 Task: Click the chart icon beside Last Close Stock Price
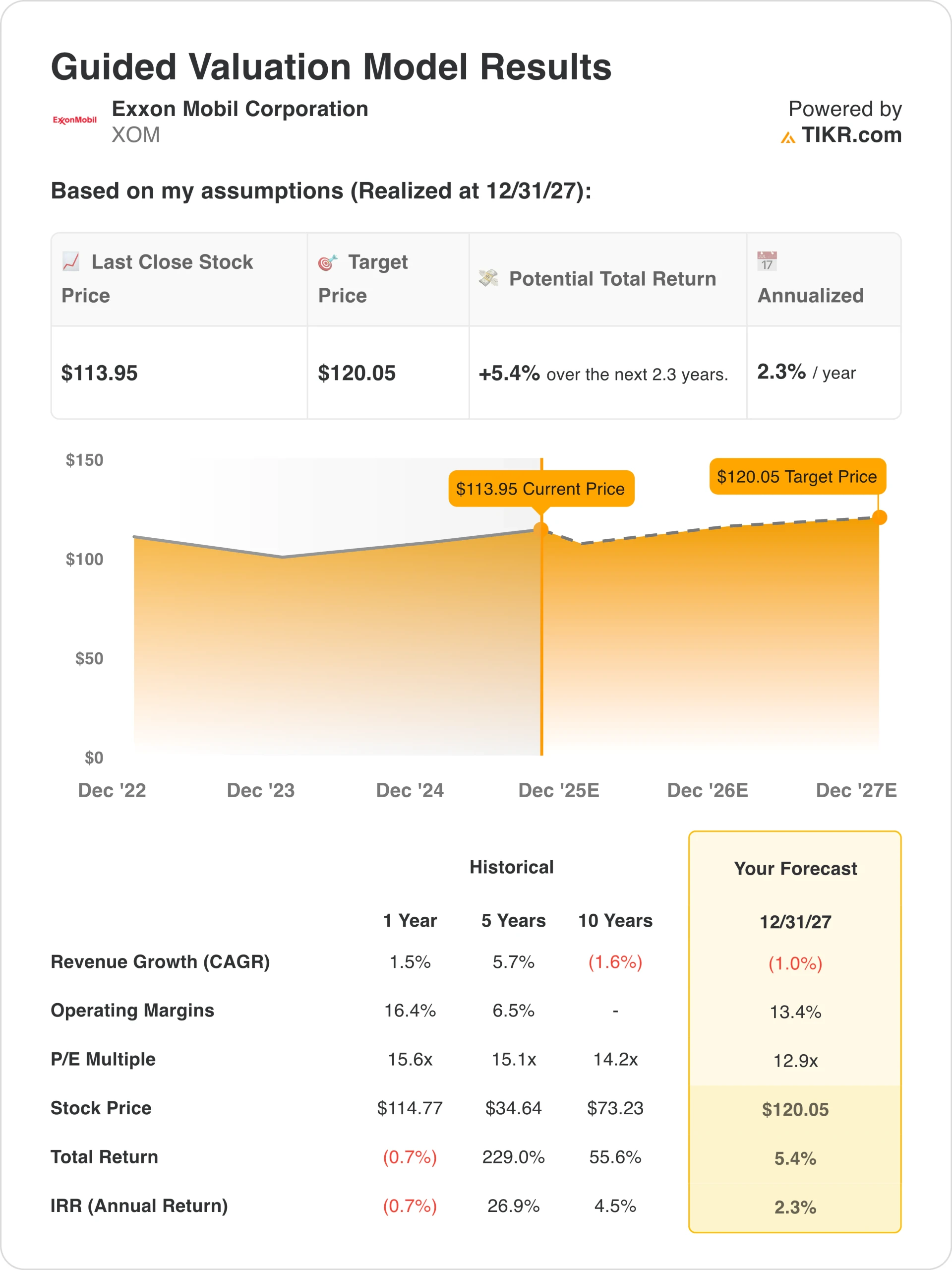(x=71, y=261)
